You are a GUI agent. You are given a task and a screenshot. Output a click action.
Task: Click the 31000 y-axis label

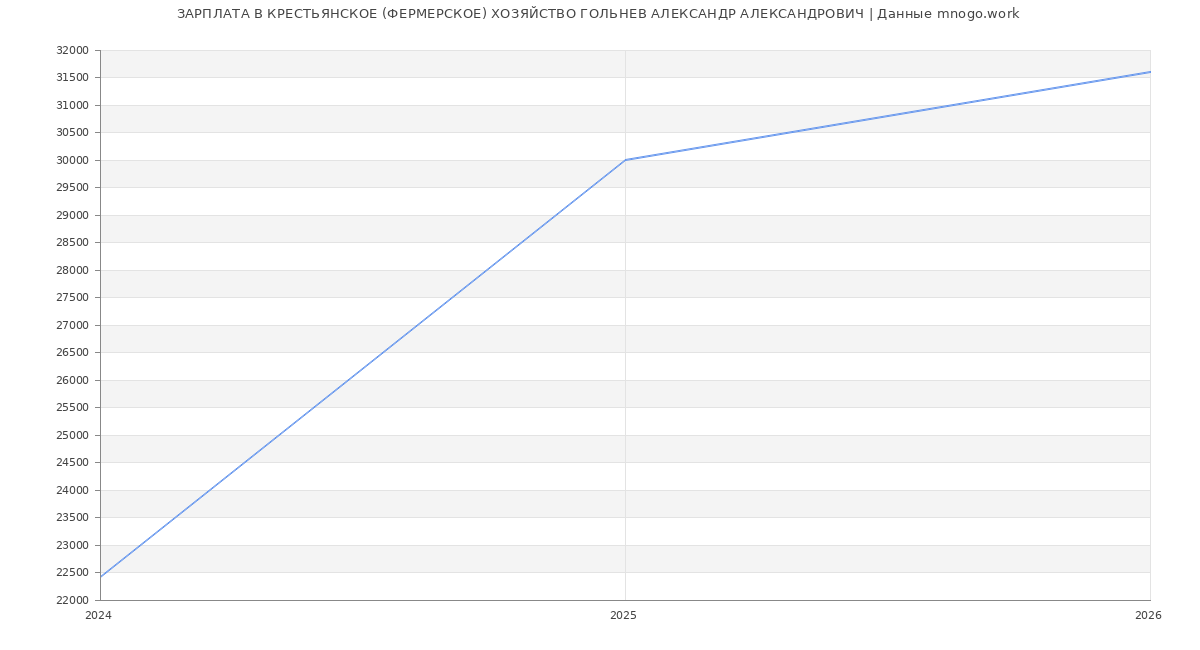click(x=72, y=105)
